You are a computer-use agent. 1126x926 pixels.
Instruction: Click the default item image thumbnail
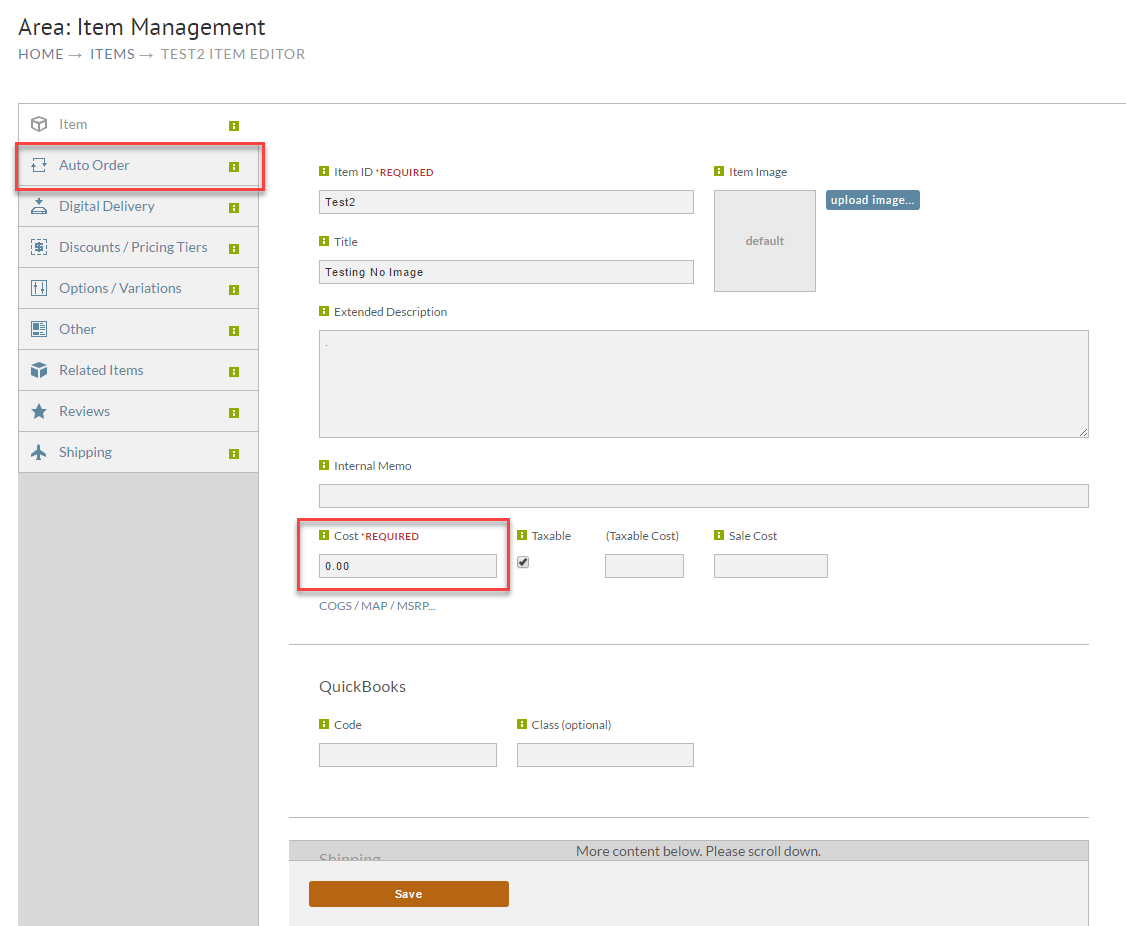pyautogui.click(x=765, y=241)
